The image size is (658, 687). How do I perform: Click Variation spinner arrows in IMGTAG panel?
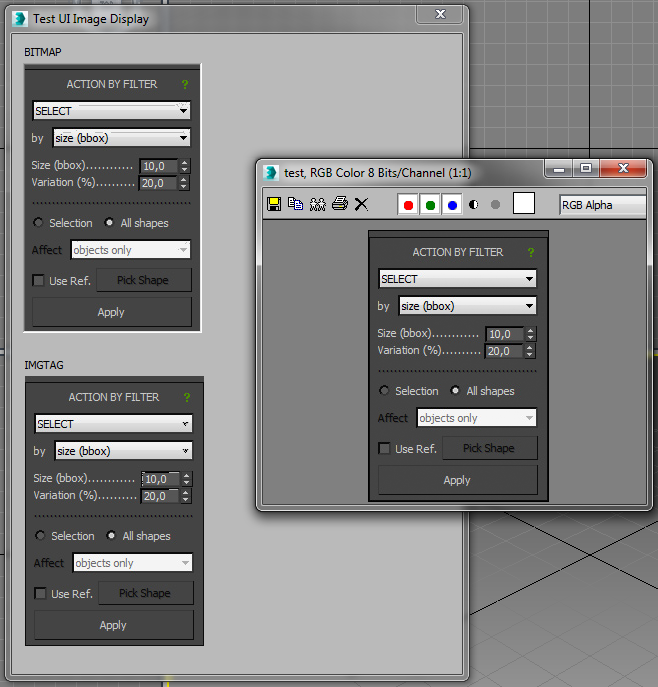pos(186,496)
